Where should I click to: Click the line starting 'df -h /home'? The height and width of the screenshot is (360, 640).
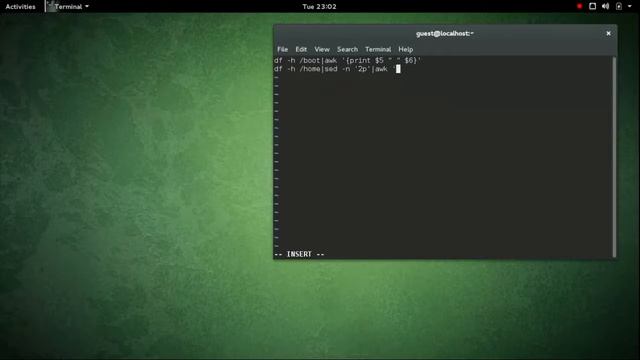(x=337, y=69)
